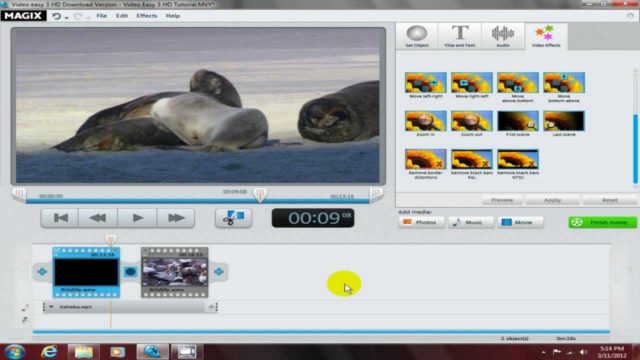This screenshot has width=640, height=360.
Task: Expand the Kalimba.mp3 audio track dropdown arrow
Action: click(x=51, y=307)
